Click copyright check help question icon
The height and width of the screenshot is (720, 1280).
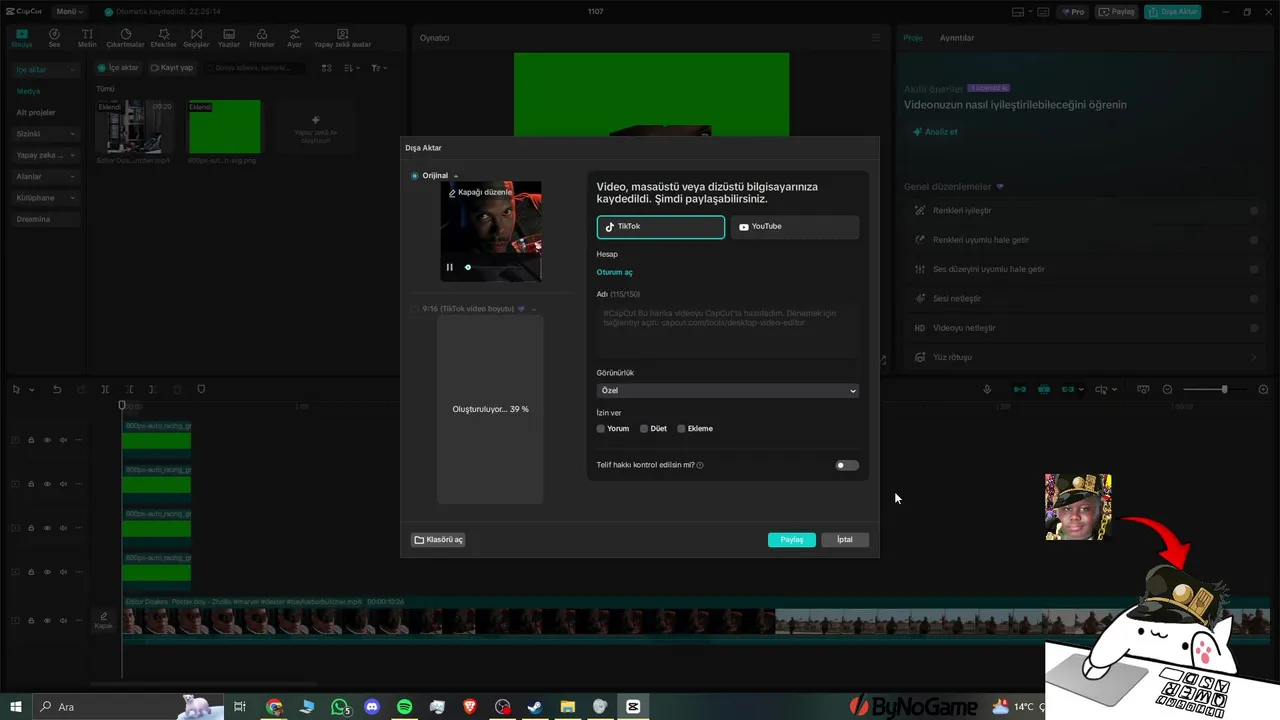click(700, 465)
